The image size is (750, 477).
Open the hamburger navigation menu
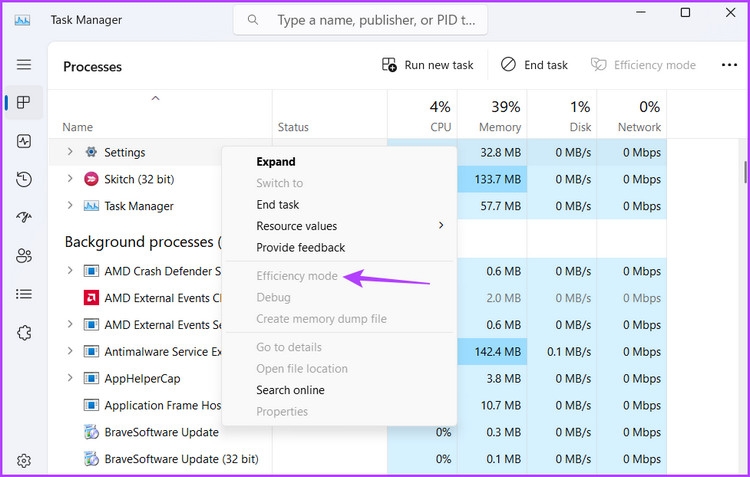[24, 65]
